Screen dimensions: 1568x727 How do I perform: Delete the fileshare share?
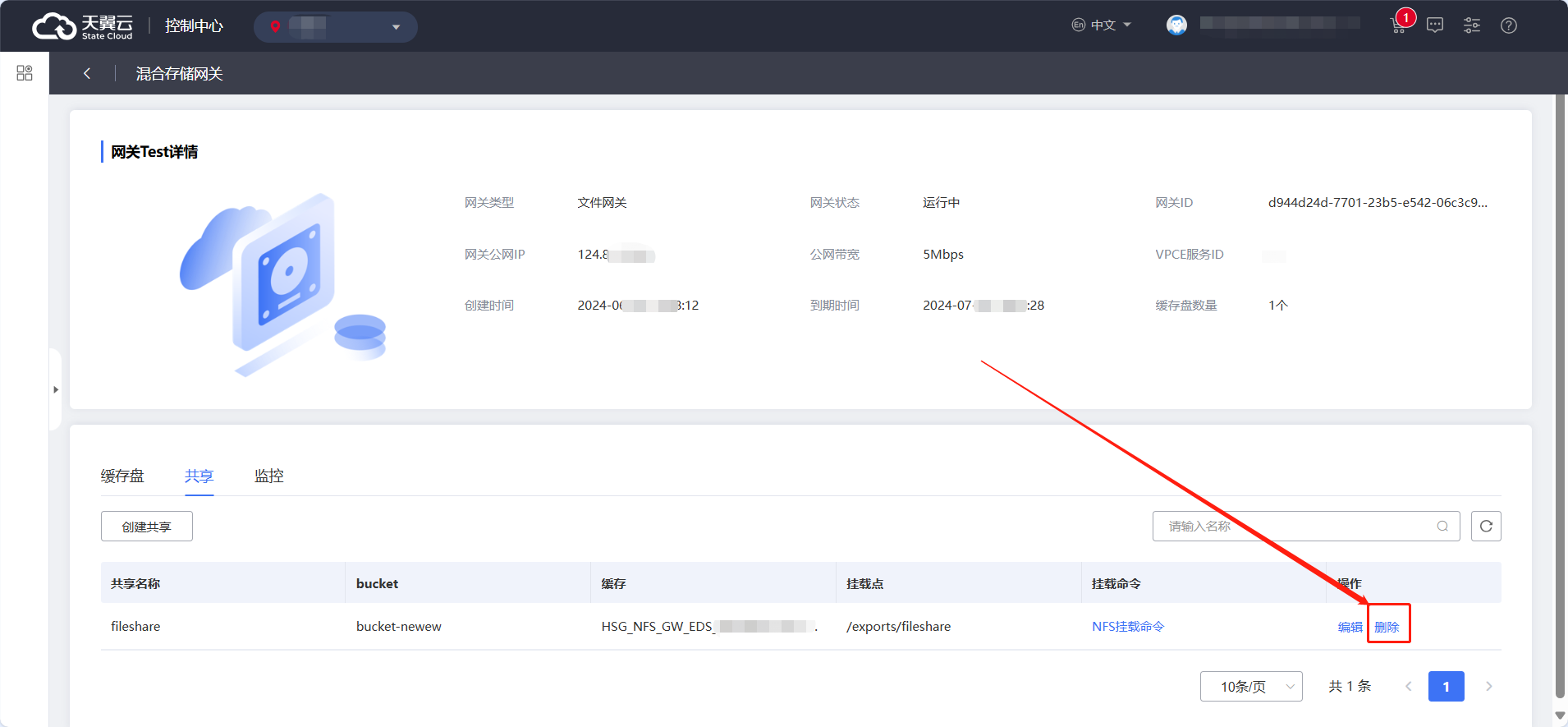[1387, 627]
